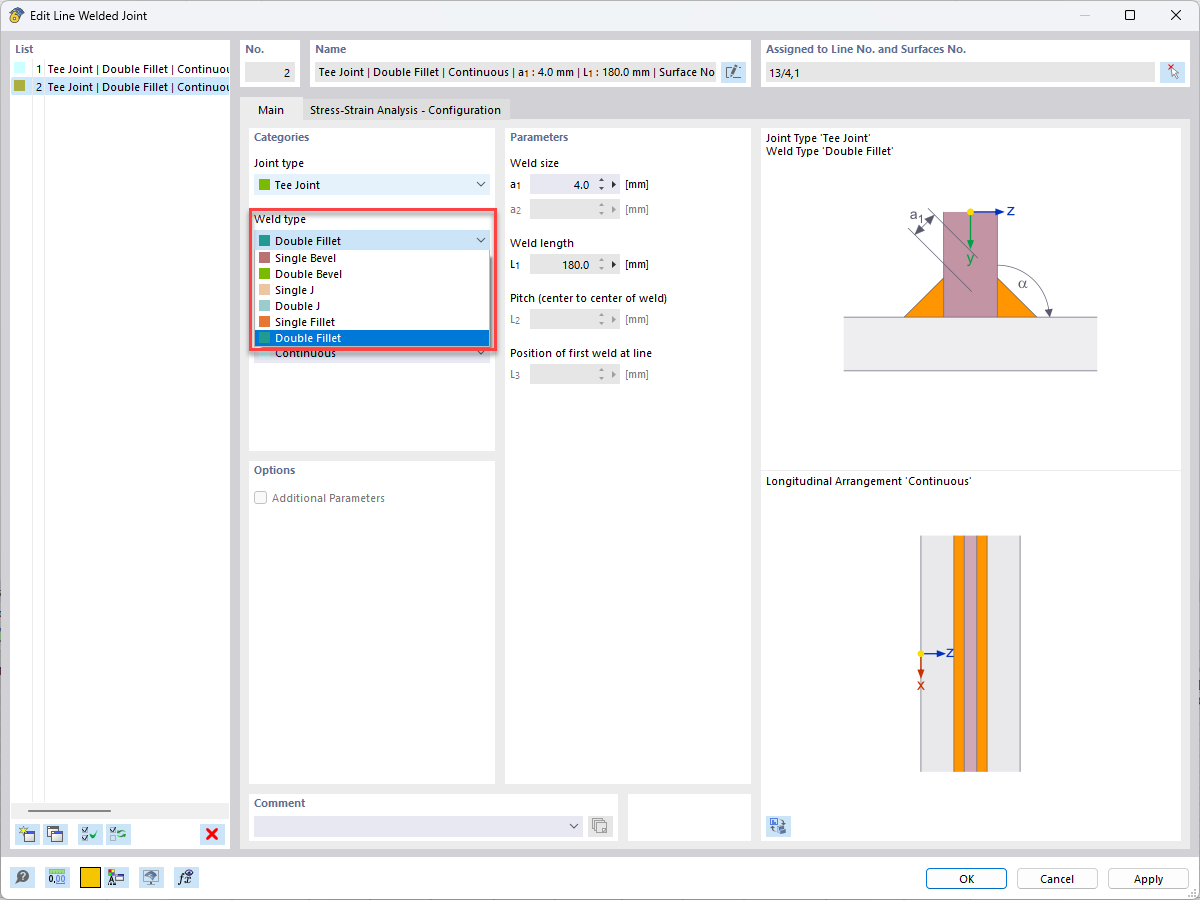Select all entries in the list

click(x=89, y=834)
